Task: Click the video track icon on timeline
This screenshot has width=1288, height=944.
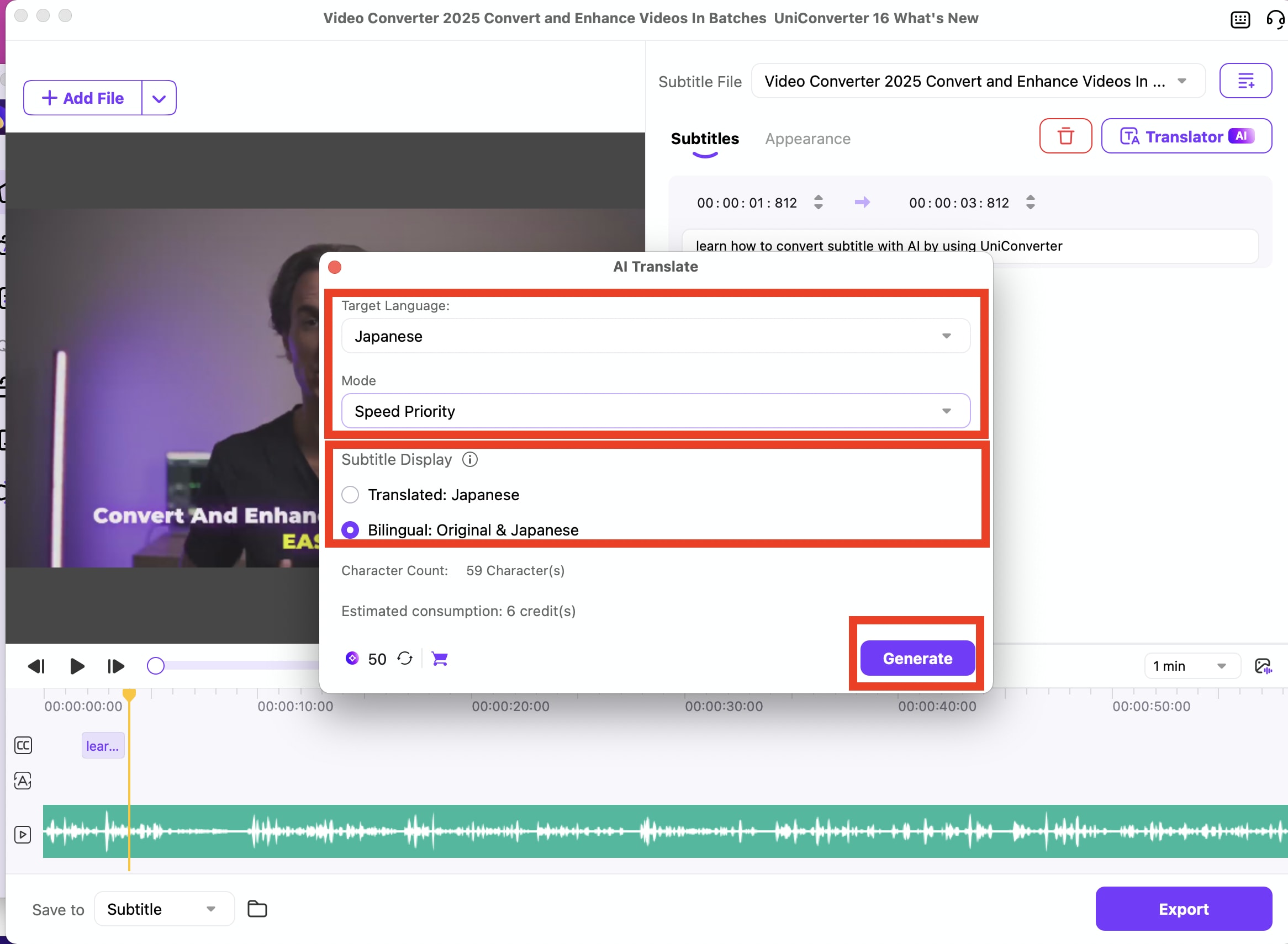Action: 22,834
